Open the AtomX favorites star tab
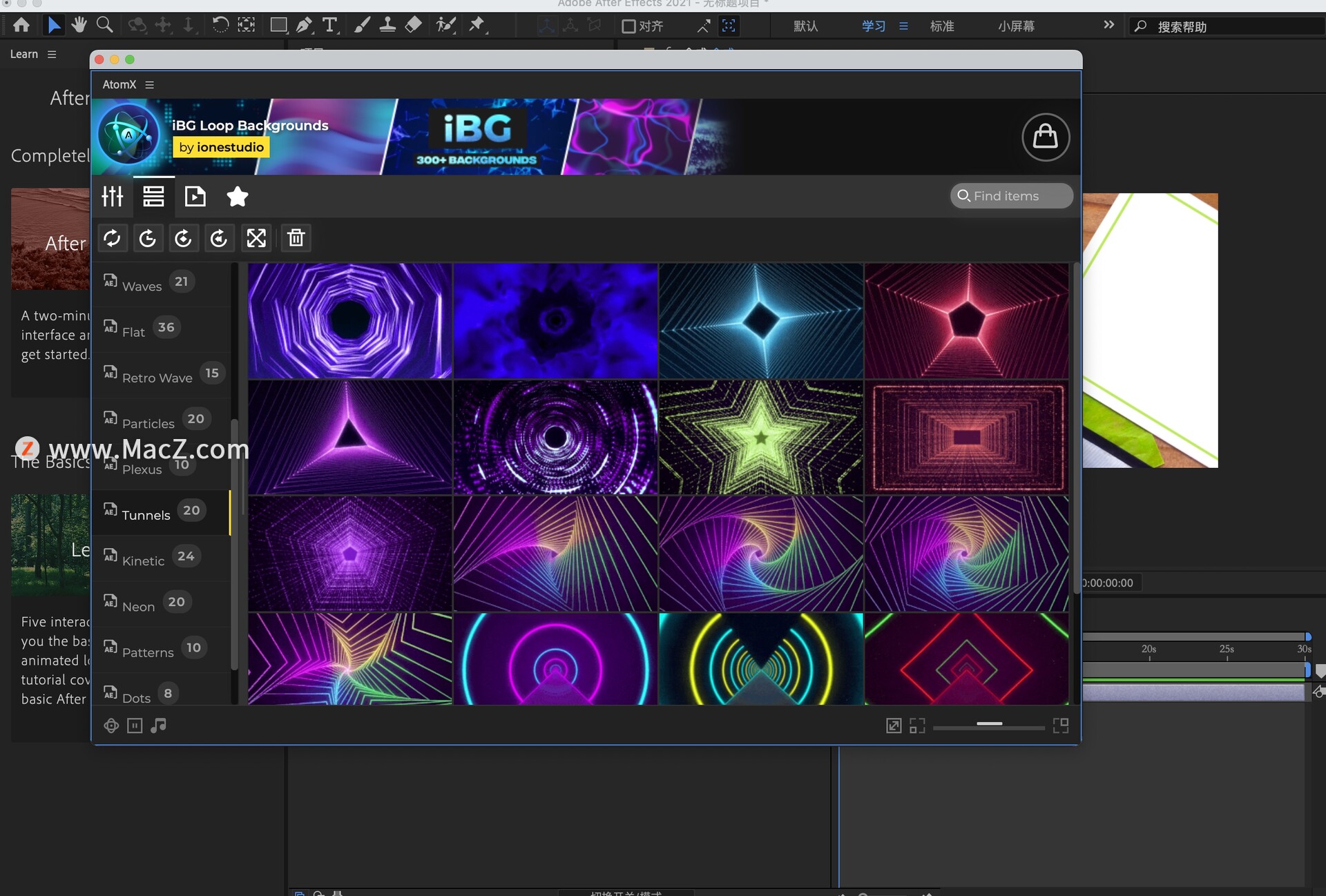This screenshot has width=1326, height=896. pyautogui.click(x=237, y=197)
